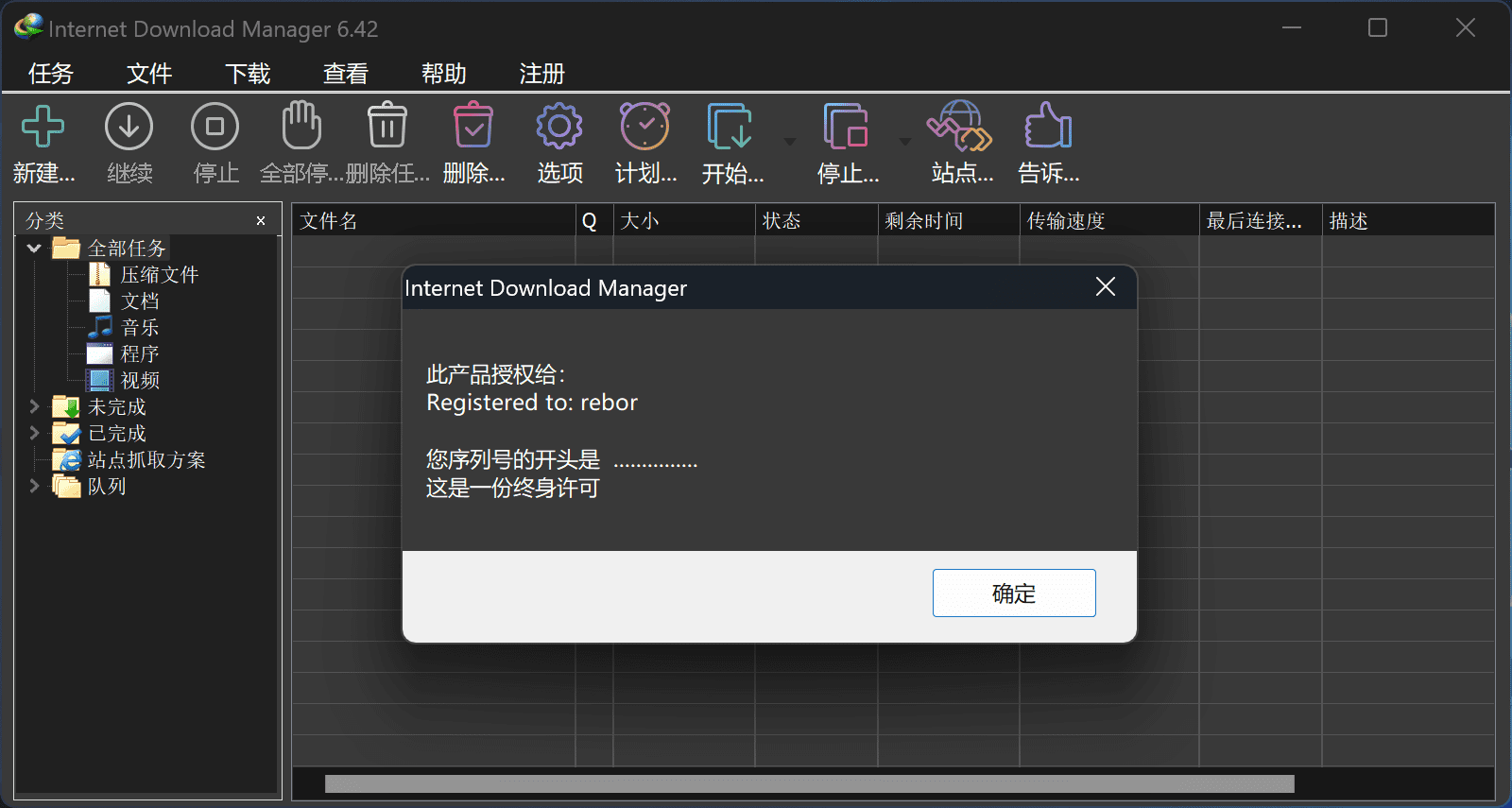The height and width of the screenshot is (808, 1512).
Task: Sort by 描述 column header
Action: pos(1408,221)
